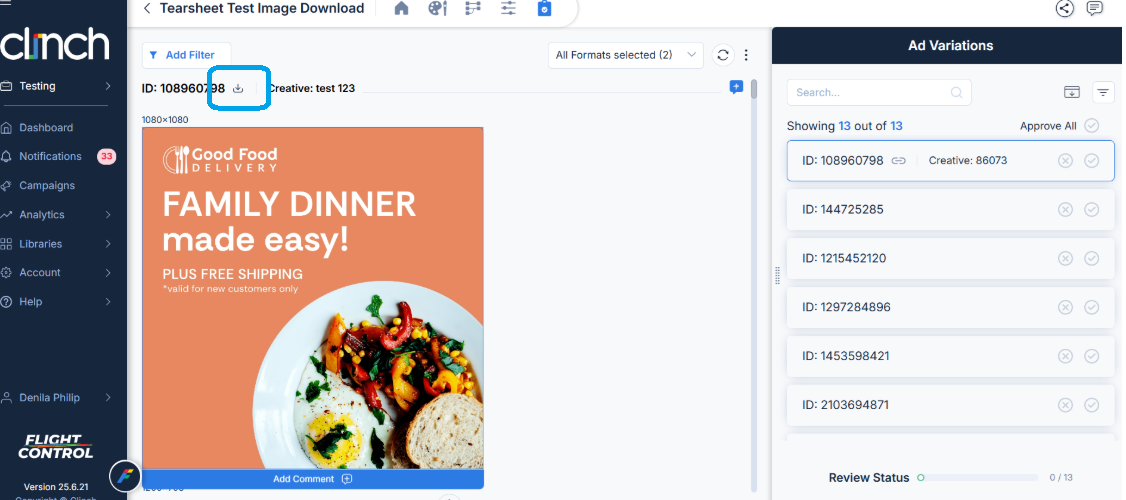This screenshot has width=1126, height=500.
Task: Open Dashboard in the sidebar
Action: point(46,128)
